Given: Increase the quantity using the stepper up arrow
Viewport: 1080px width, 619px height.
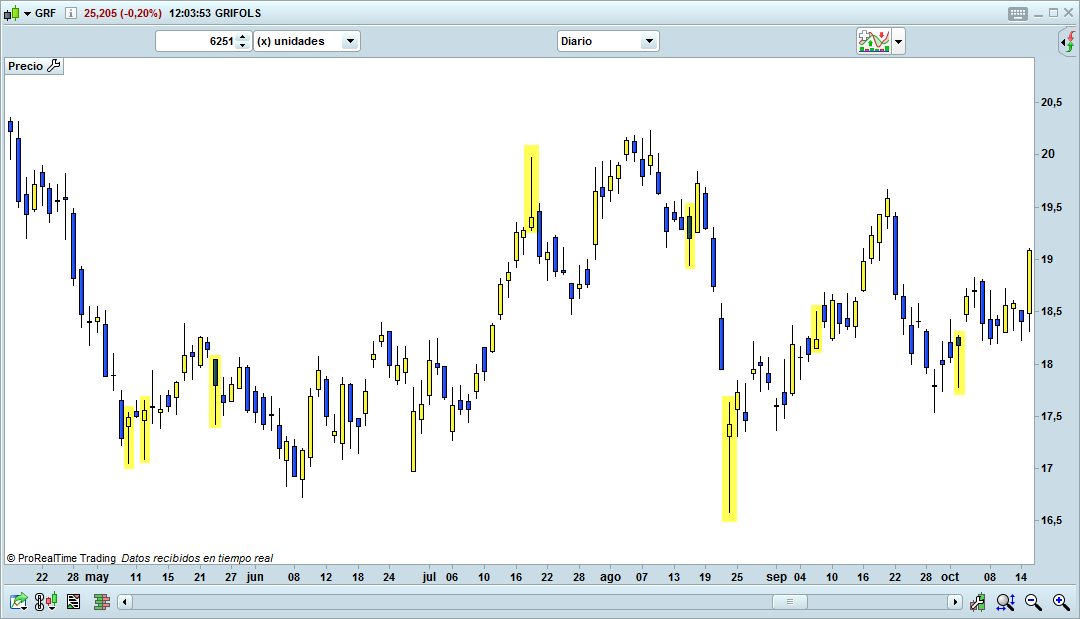Looking at the screenshot, I should [243, 36].
